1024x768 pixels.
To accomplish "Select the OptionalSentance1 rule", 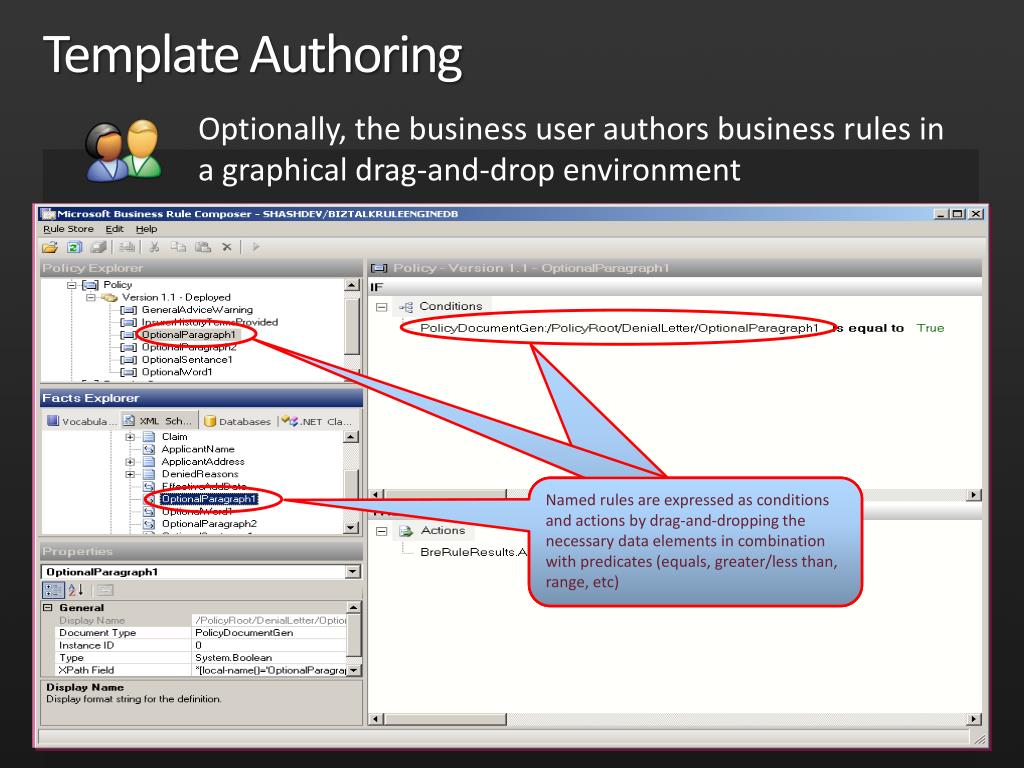I will click(x=187, y=360).
